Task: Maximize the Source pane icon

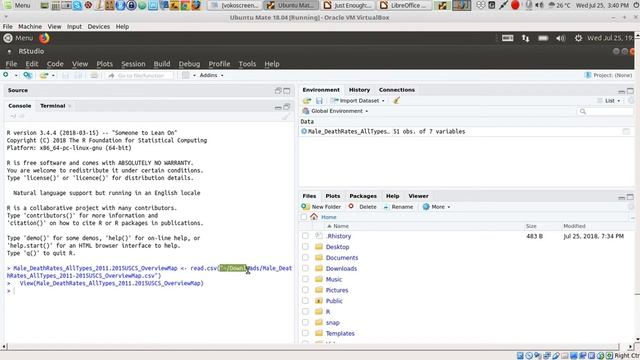Action: coord(287,91)
